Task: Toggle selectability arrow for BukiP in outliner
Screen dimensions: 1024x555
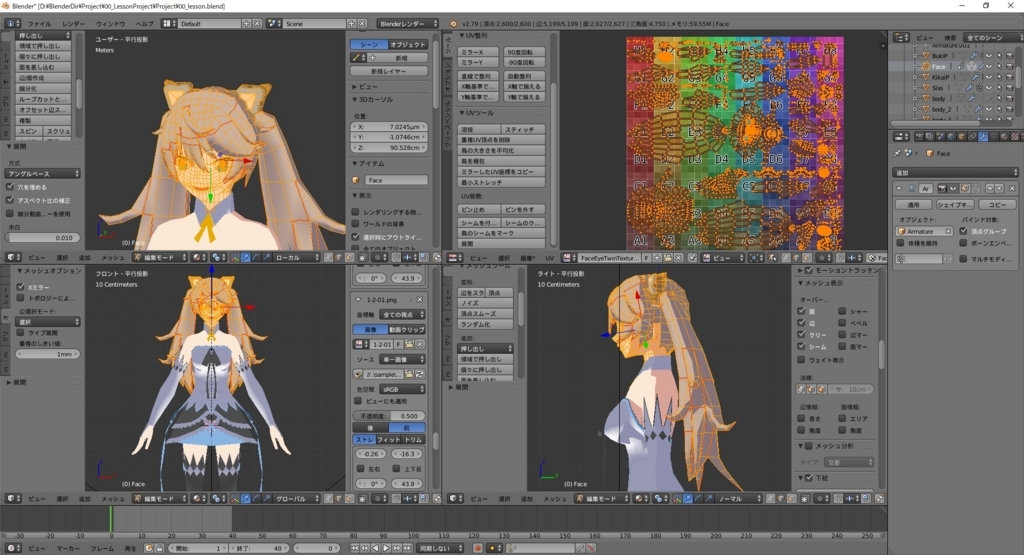Action: coord(1000,56)
